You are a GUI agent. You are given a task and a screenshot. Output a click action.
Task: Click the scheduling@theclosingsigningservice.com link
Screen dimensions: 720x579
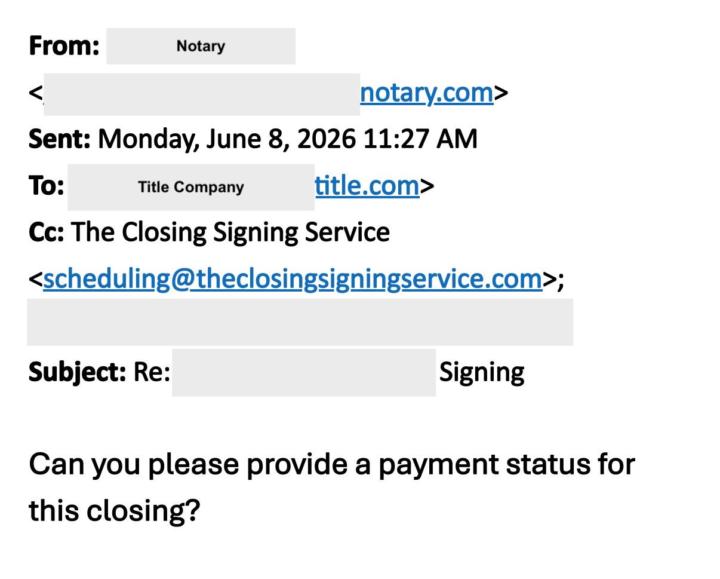tap(292, 279)
